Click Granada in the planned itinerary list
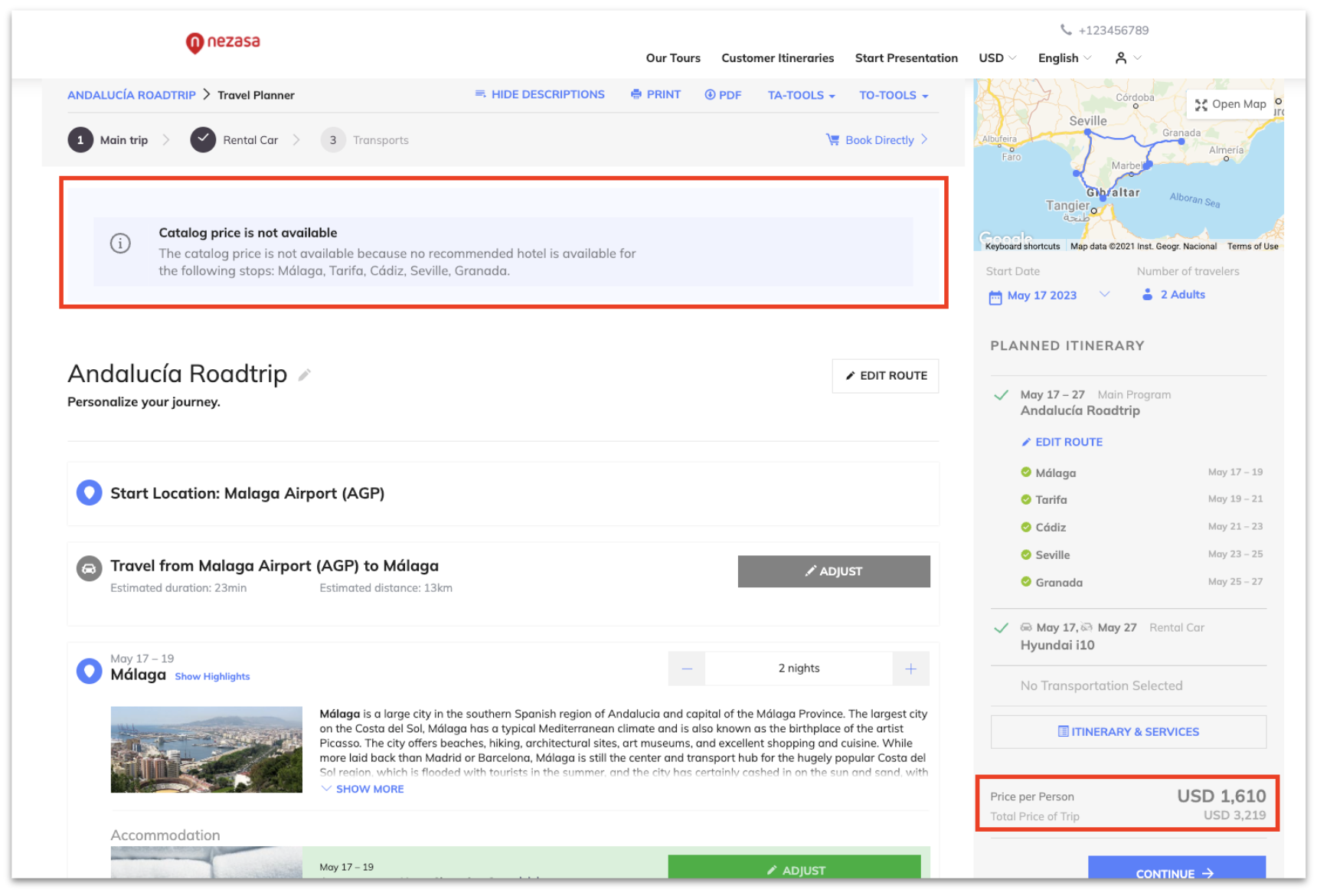Image resolution: width=1317 pixels, height=896 pixels. [x=1059, y=583]
